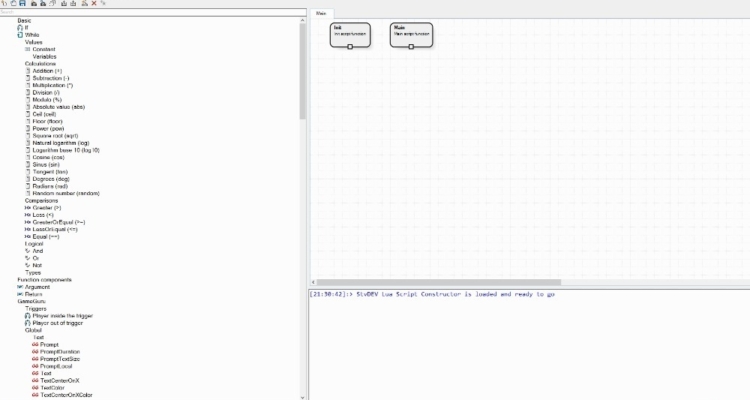The image size is (750, 400).
Task: Select the PromptDuration command
Action: [56, 352]
